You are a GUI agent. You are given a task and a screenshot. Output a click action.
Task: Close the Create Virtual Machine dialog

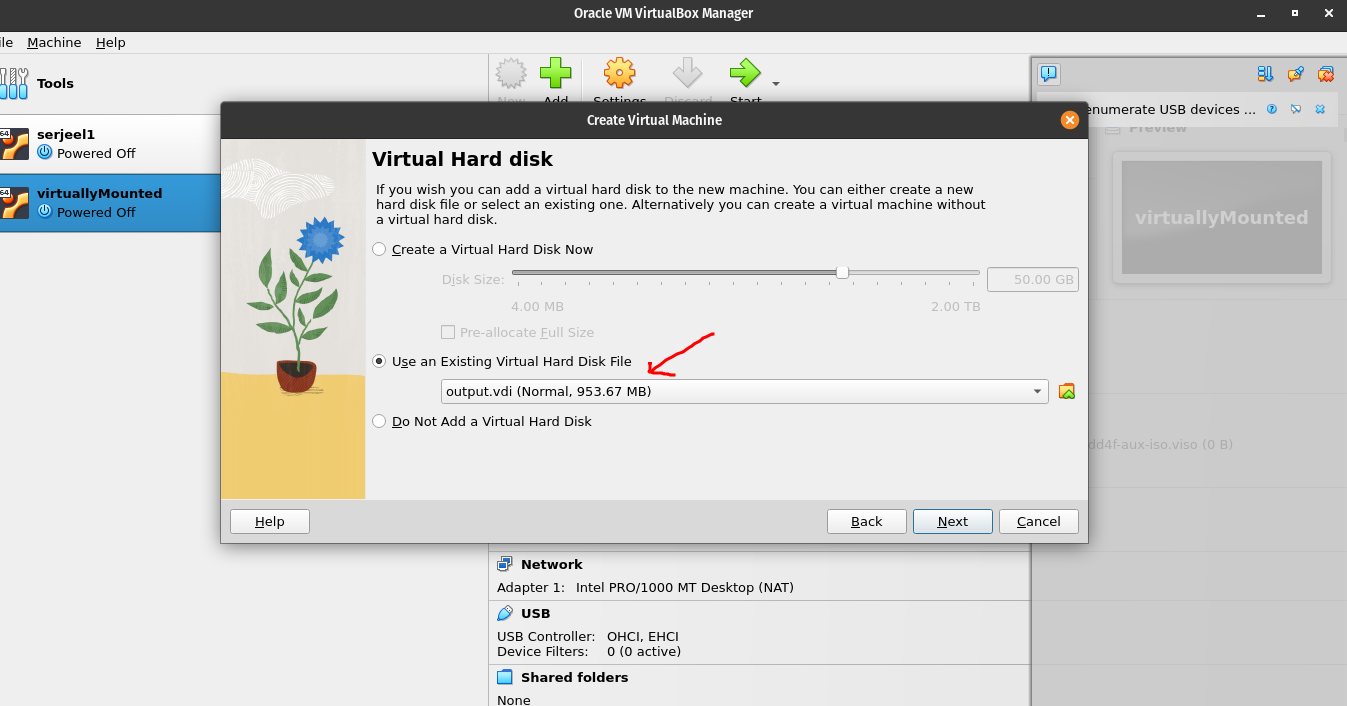click(x=1069, y=120)
